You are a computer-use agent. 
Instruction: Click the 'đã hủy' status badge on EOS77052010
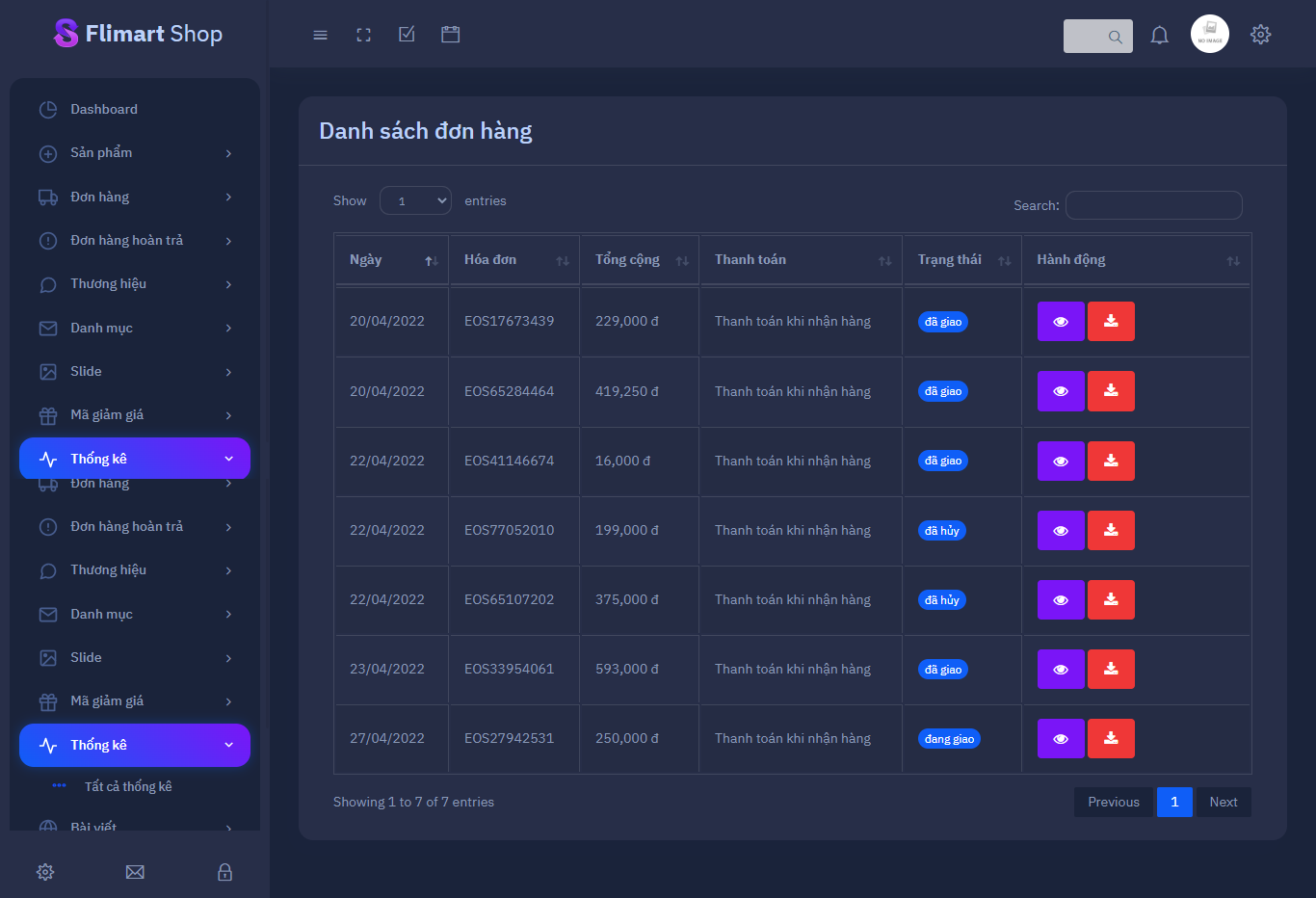(941, 530)
